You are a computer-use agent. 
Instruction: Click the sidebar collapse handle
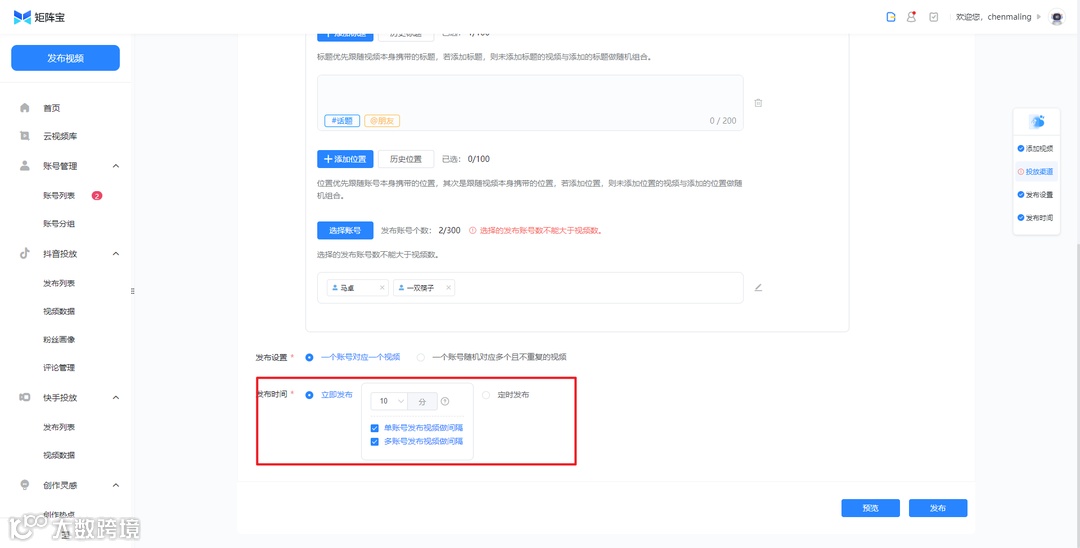click(132, 291)
